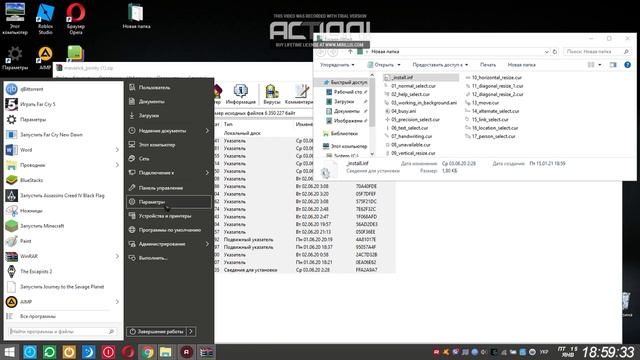Image resolution: width=640 pixels, height=360 pixels.
Task: Open Chrome from the taskbar
Action: point(148,352)
